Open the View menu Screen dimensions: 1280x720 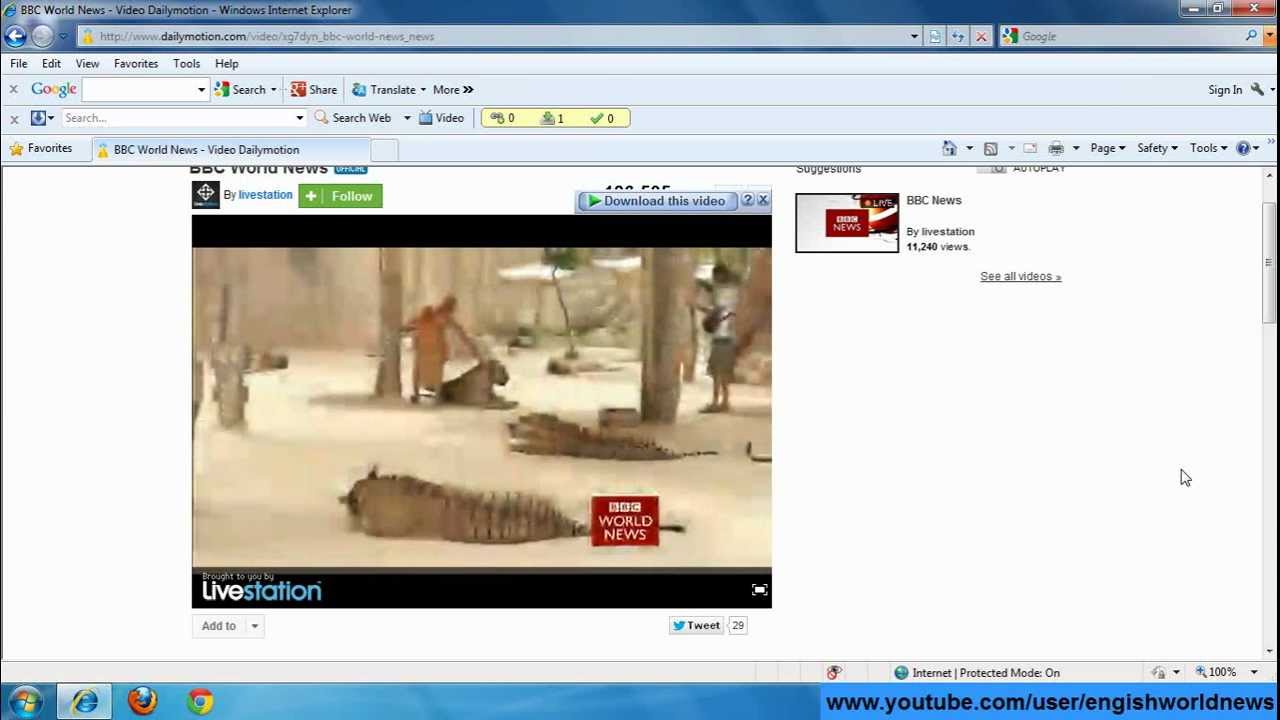pos(87,63)
